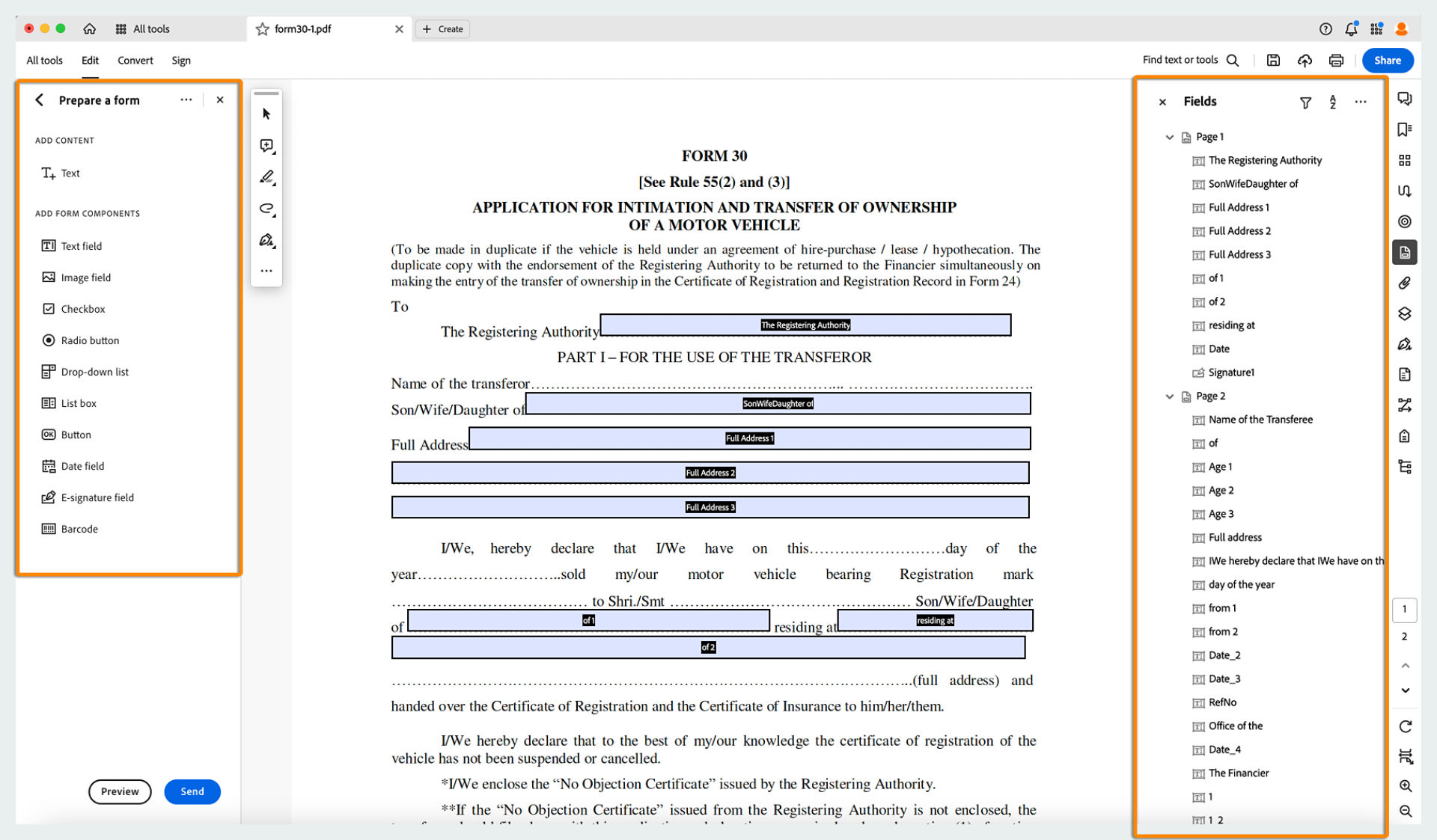
Task: Collapse the Page 2 fields tree
Action: [x=1170, y=396]
